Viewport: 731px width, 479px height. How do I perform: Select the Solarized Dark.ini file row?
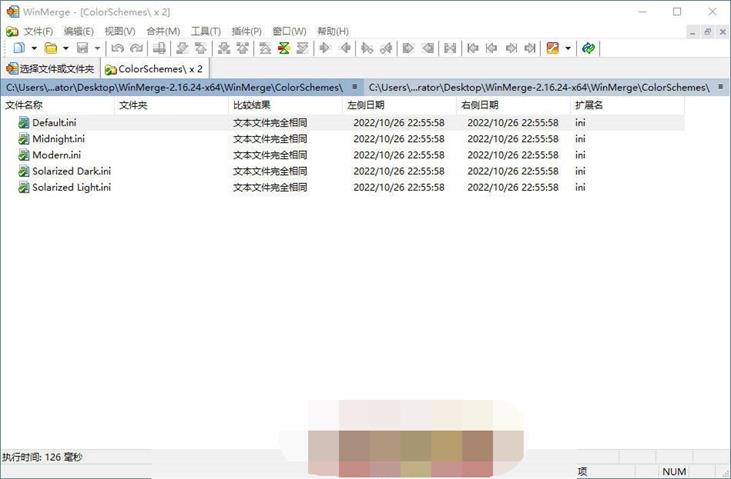click(x=343, y=171)
